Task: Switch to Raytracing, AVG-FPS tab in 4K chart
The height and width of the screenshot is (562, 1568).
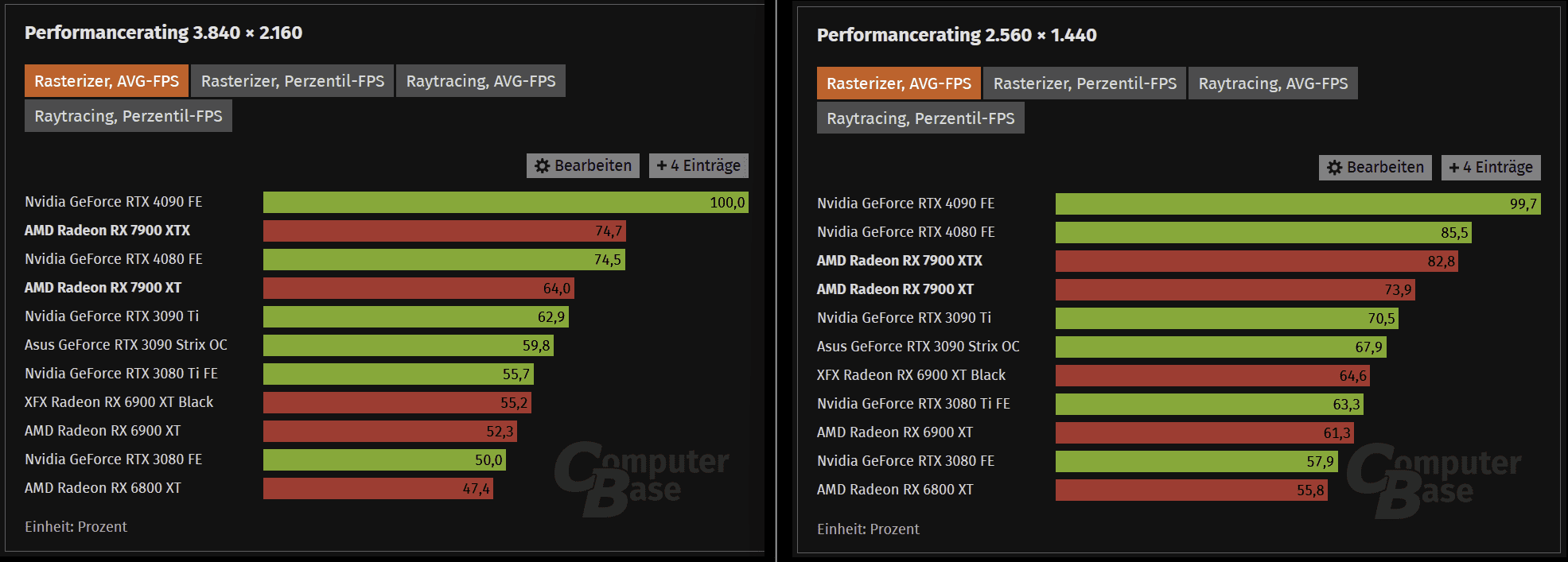Action: point(481,81)
